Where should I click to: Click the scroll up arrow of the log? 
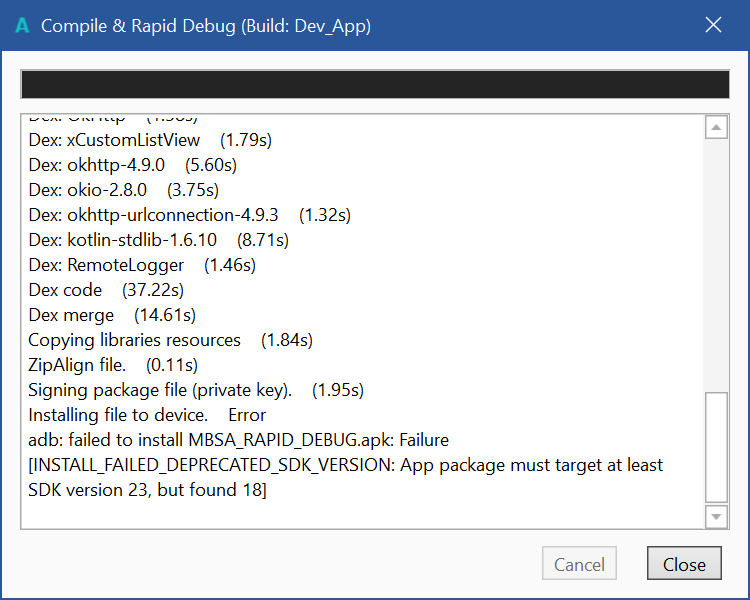point(716,128)
